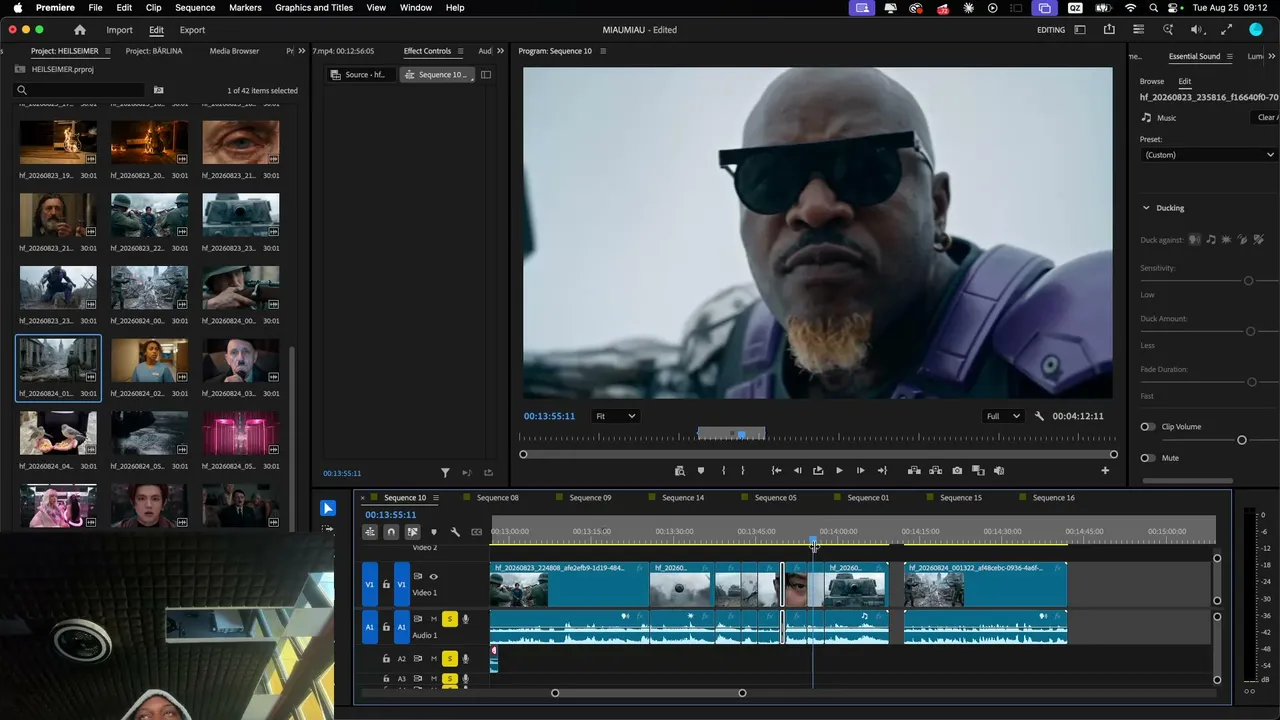
Task: Step back one frame
Action: [x=797, y=470]
